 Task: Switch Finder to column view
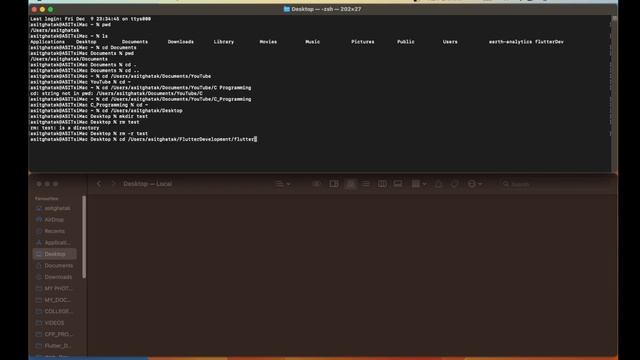pos(382,184)
